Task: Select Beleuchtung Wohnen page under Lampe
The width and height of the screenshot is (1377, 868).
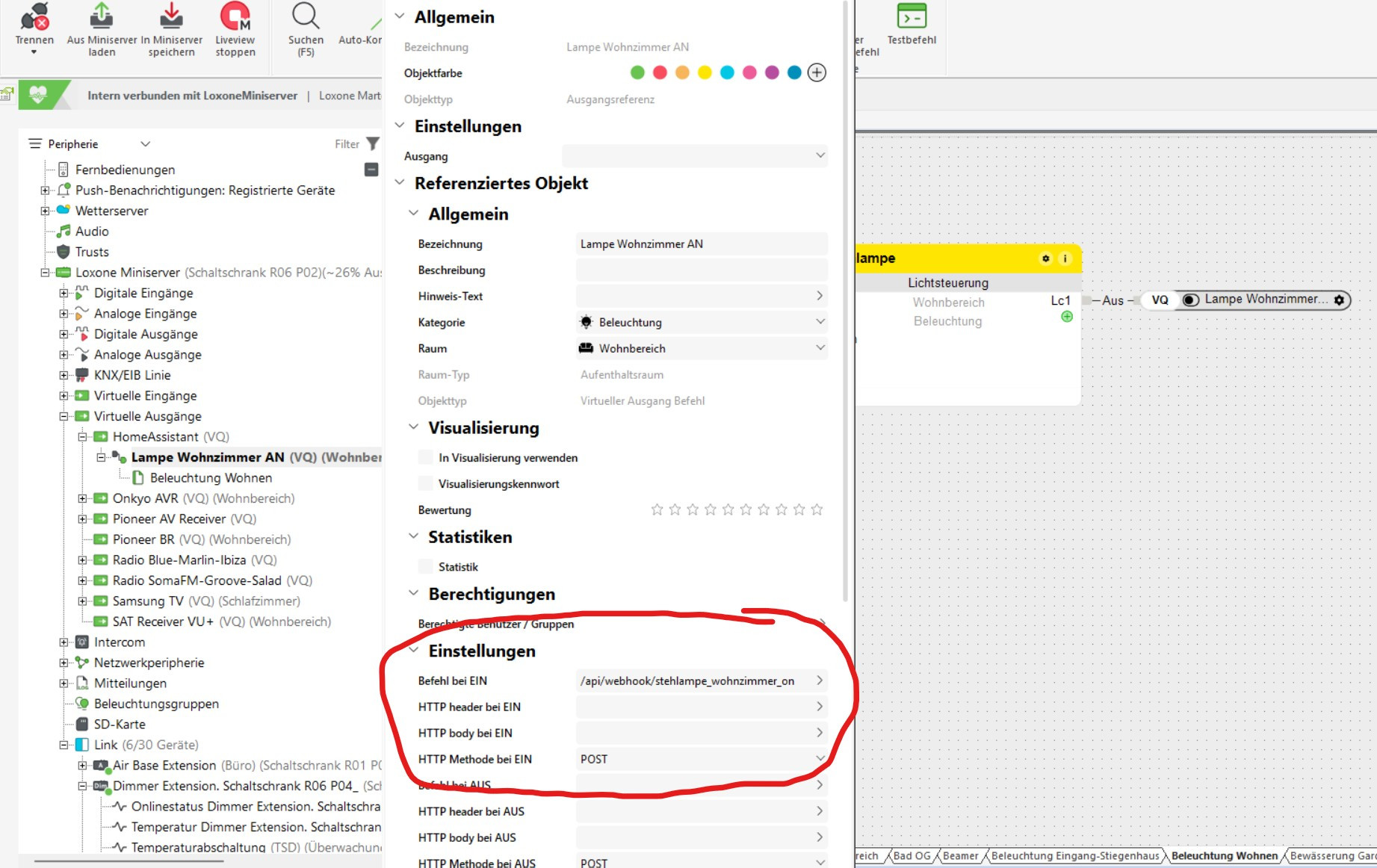Action: (x=211, y=477)
